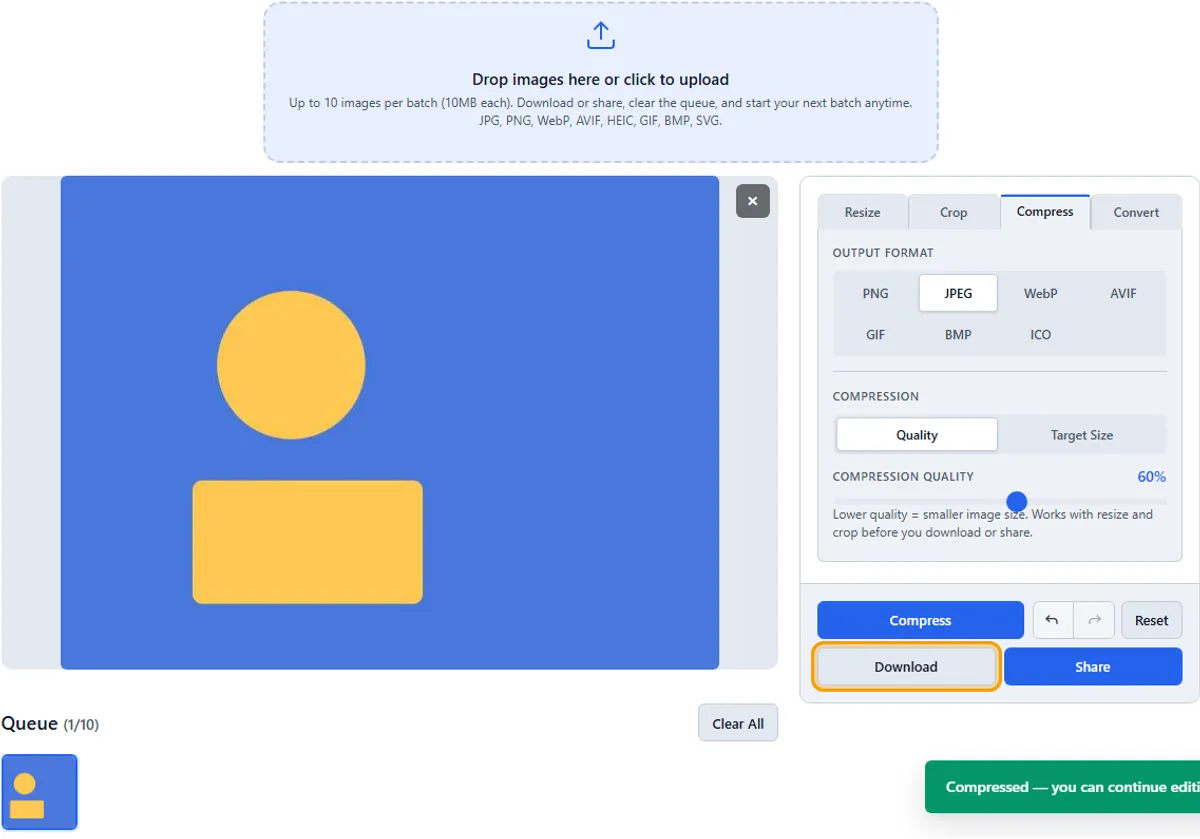
Task: Click the Queue heading text
Action: [x=30, y=724]
